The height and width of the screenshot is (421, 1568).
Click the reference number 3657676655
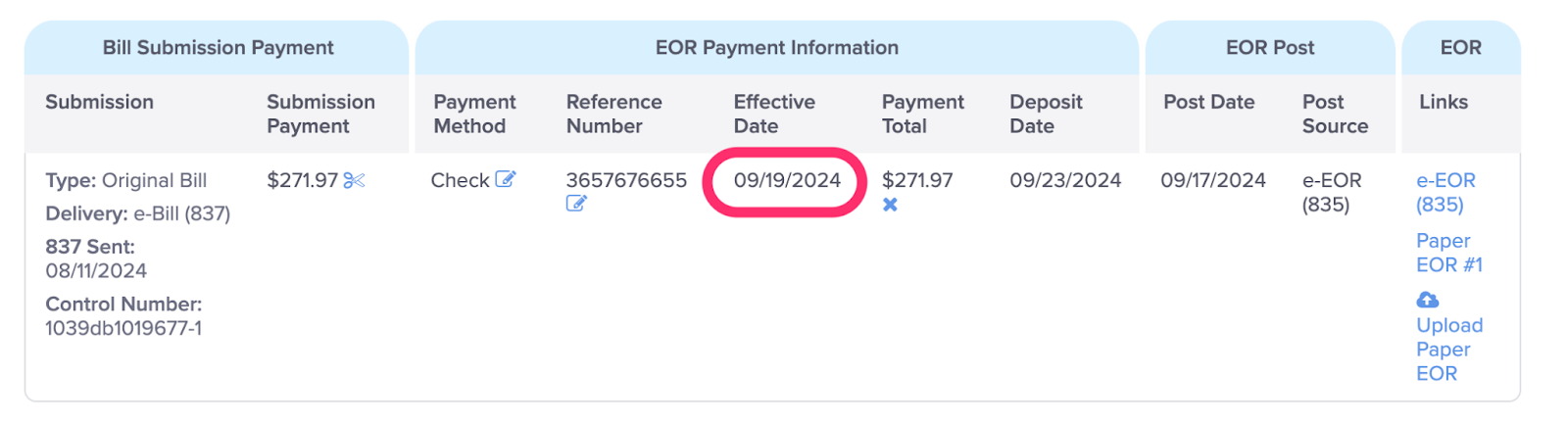tap(626, 180)
